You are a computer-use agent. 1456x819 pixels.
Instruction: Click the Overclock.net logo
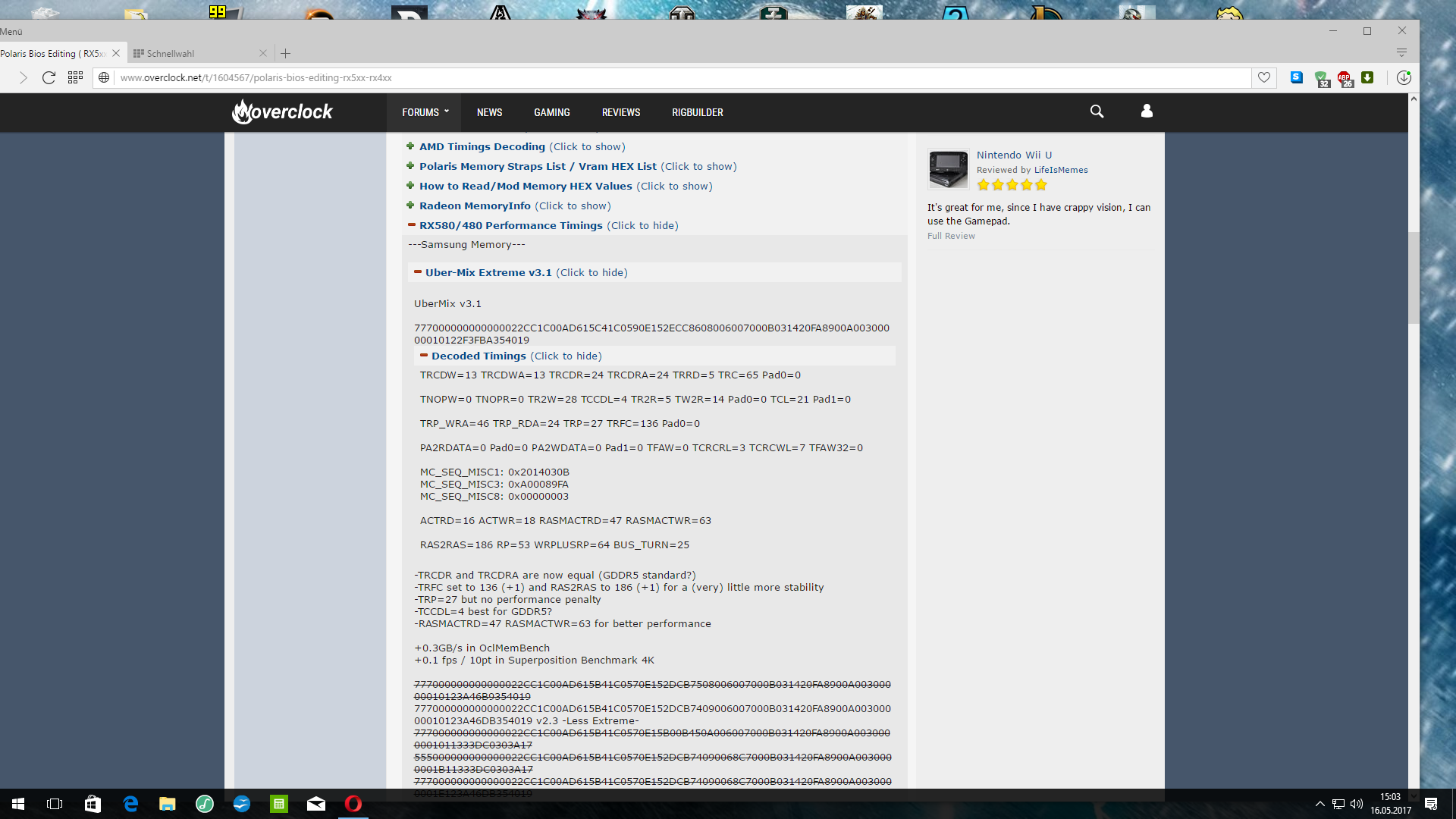tap(282, 111)
